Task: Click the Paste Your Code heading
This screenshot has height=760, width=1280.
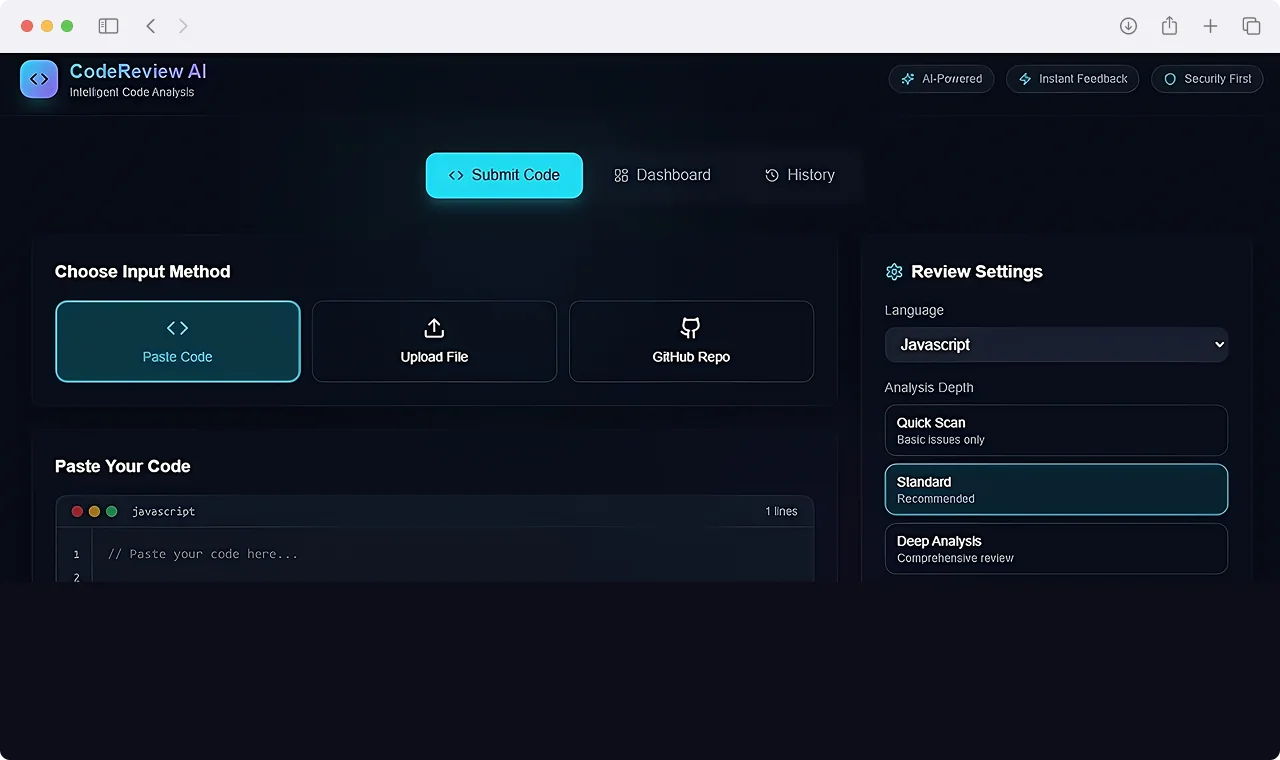Action: click(123, 466)
